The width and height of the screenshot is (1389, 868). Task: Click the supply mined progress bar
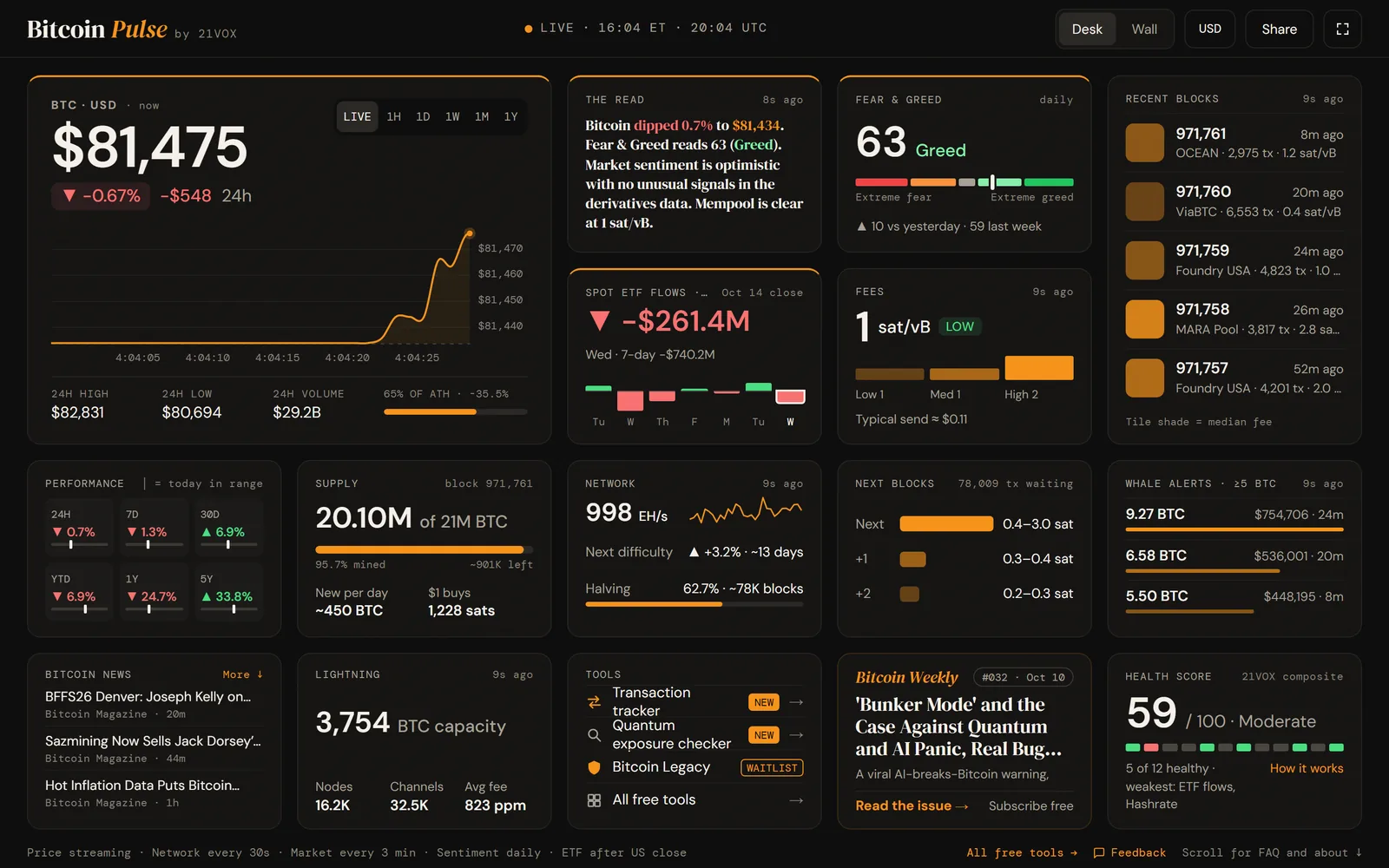(424, 549)
